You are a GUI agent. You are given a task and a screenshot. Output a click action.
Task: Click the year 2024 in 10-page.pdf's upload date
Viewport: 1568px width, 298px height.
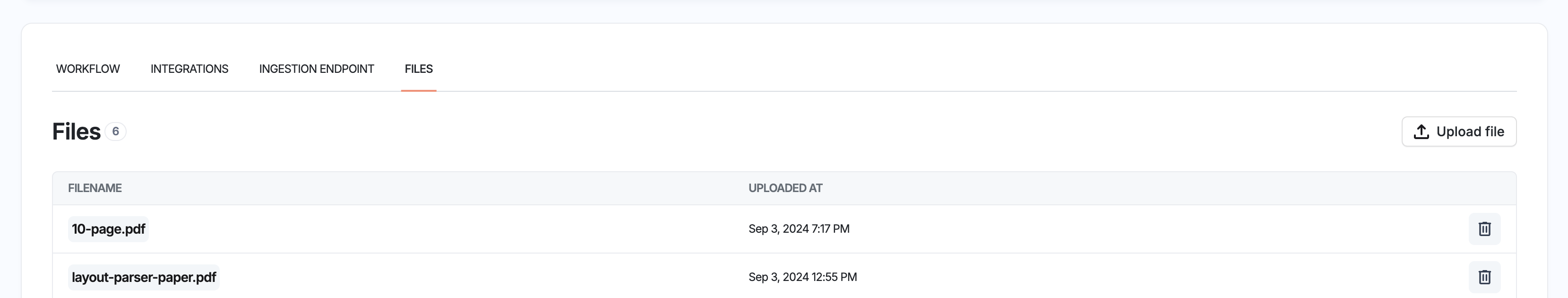click(x=795, y=228)
